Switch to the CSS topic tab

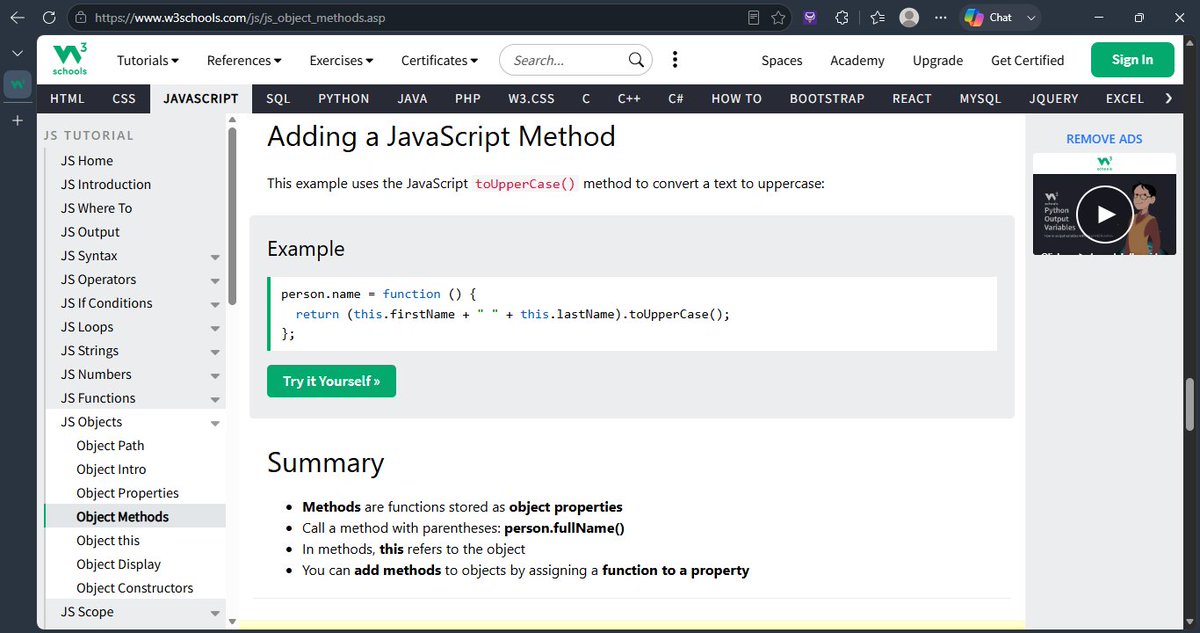tap(124, 98)
